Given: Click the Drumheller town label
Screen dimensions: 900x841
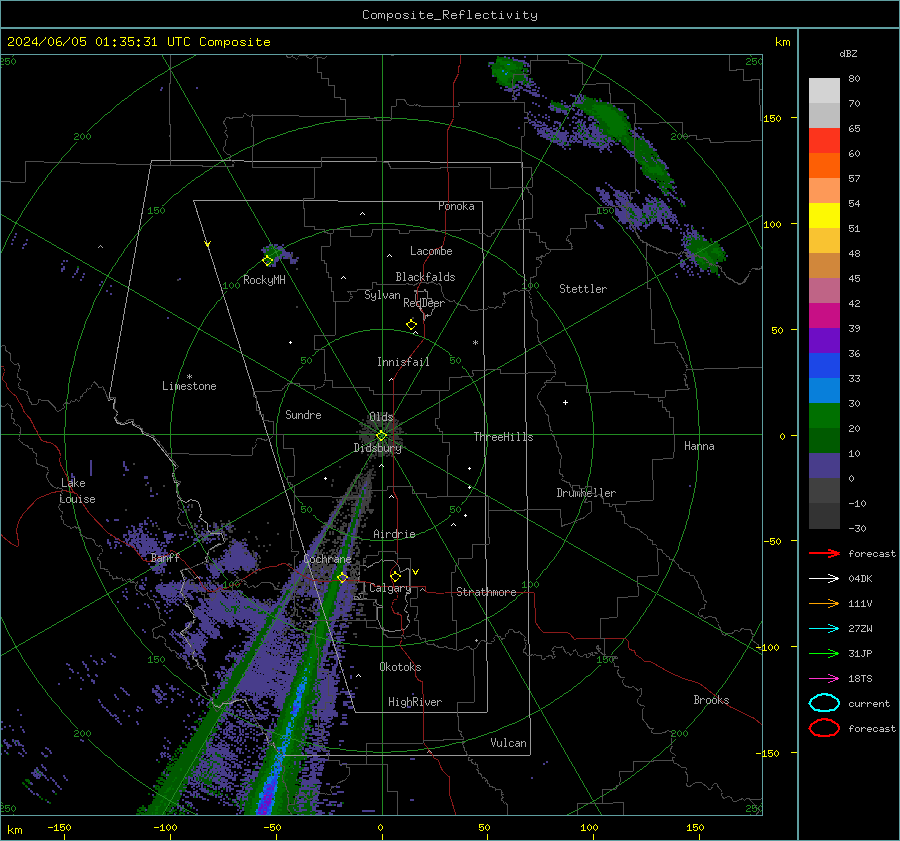Looking at the screenshot, I should (586, 493).
